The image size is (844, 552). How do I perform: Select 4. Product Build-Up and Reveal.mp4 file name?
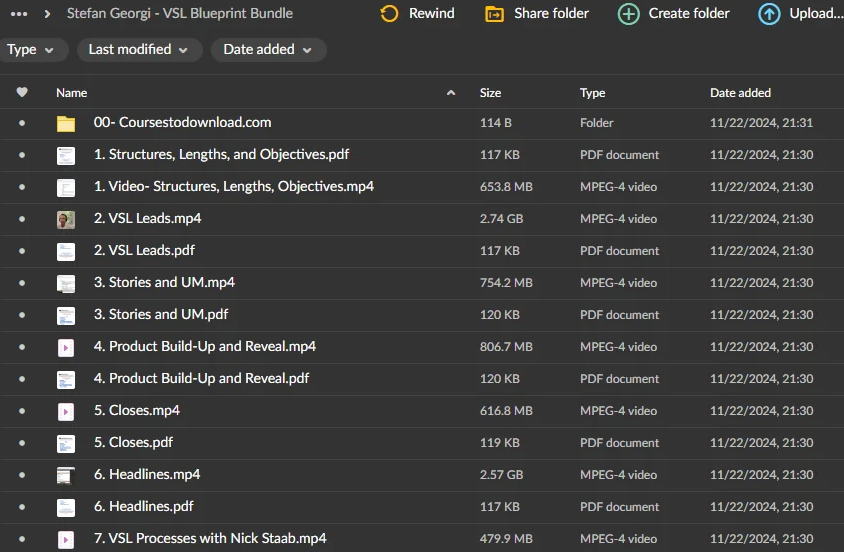coord(205,346)
